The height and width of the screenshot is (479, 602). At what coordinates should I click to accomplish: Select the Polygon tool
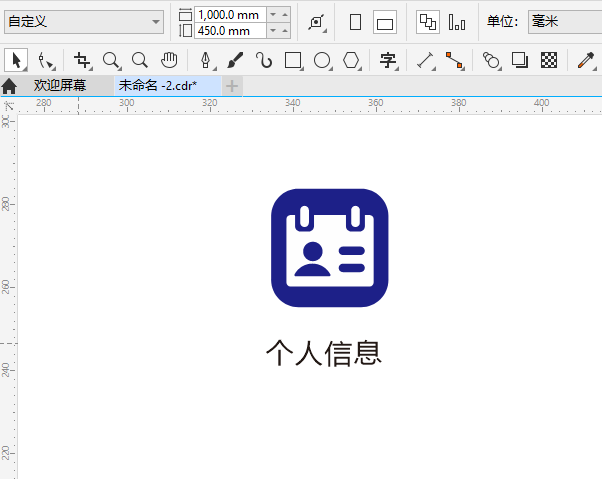351,61
